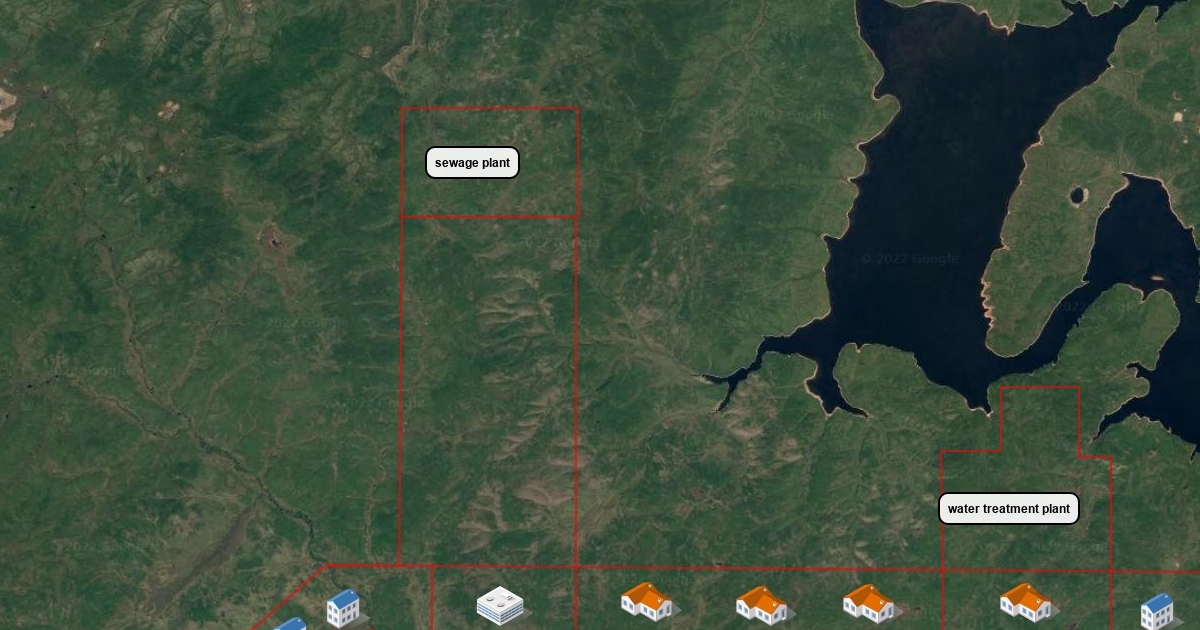The image size is (1200, 630).
Task: Click the white office building icon
Action: coord(500,605)
